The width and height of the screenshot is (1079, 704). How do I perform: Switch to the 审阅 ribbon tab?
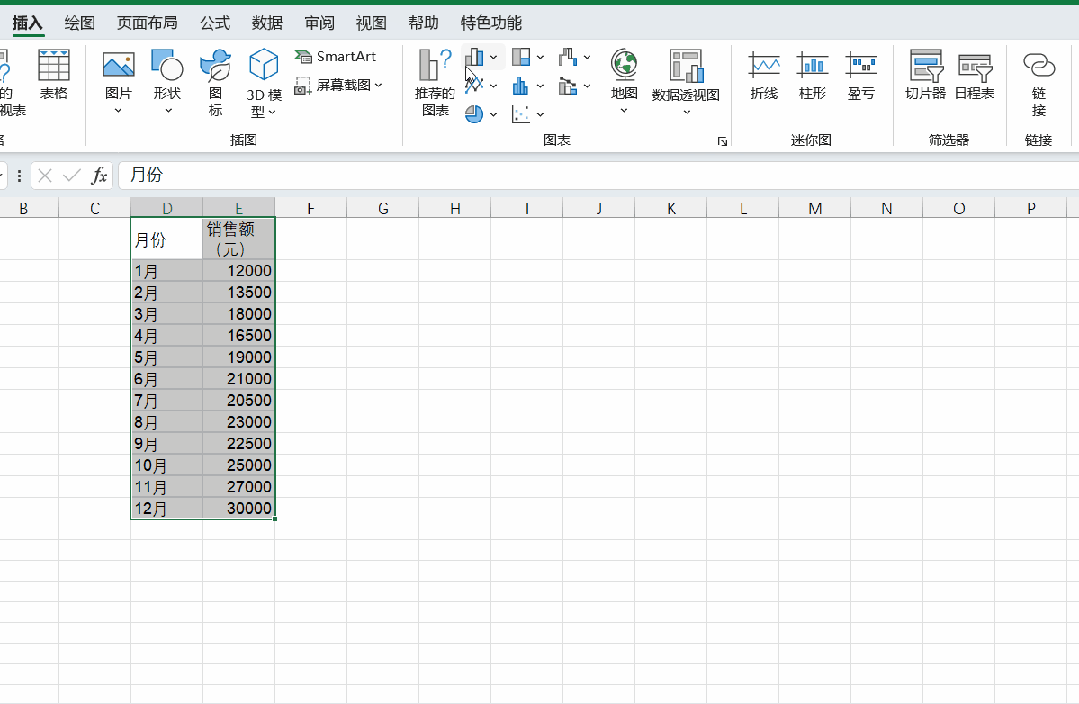tap(319, 23)
